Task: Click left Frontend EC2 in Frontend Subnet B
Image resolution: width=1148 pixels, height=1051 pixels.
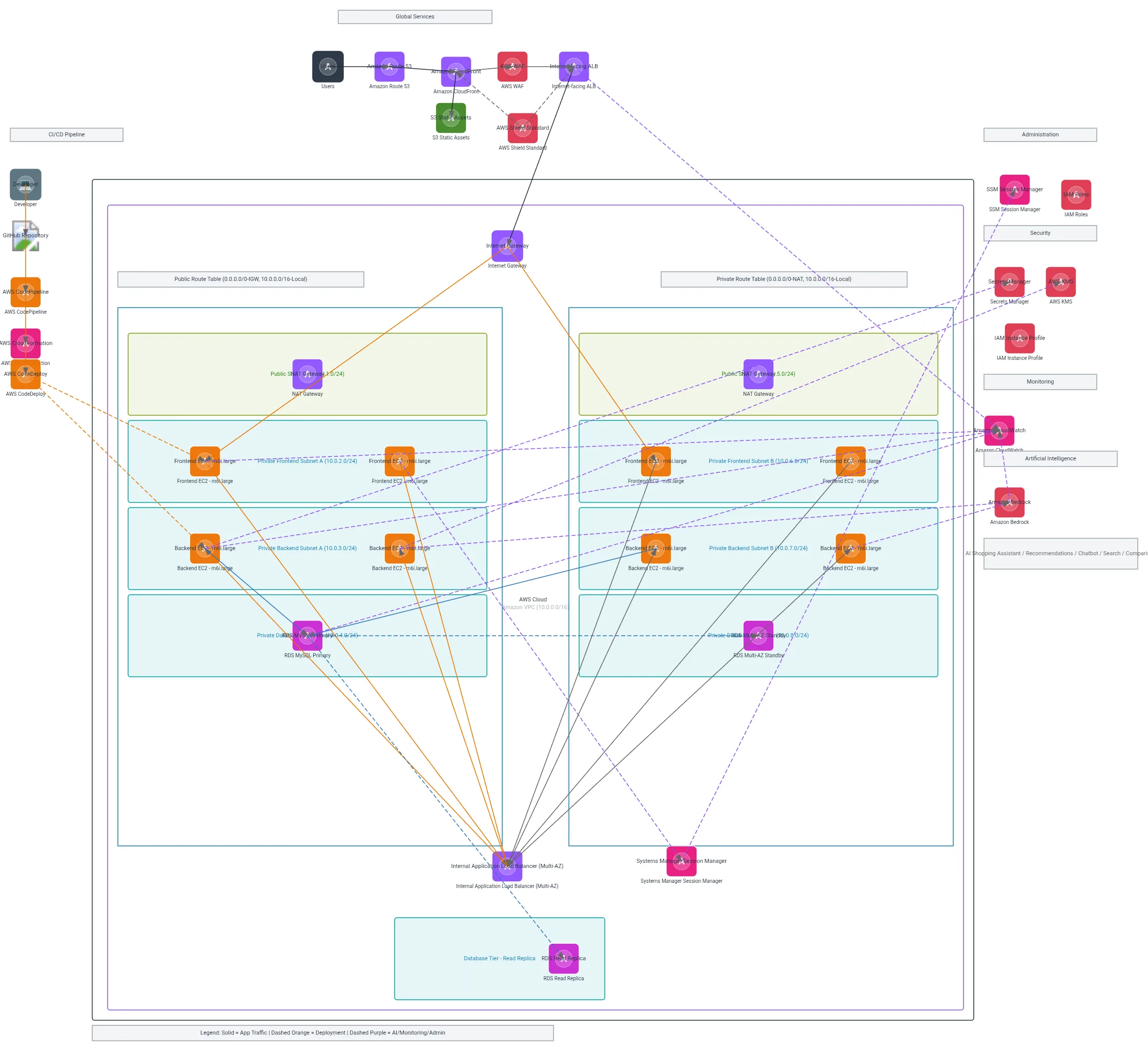Action: [x=655, y=461]
